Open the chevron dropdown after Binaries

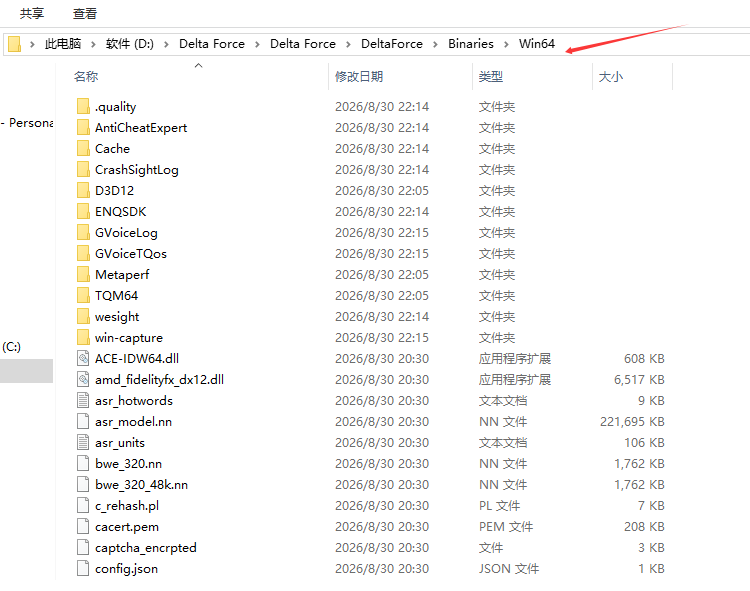point(506,44)
